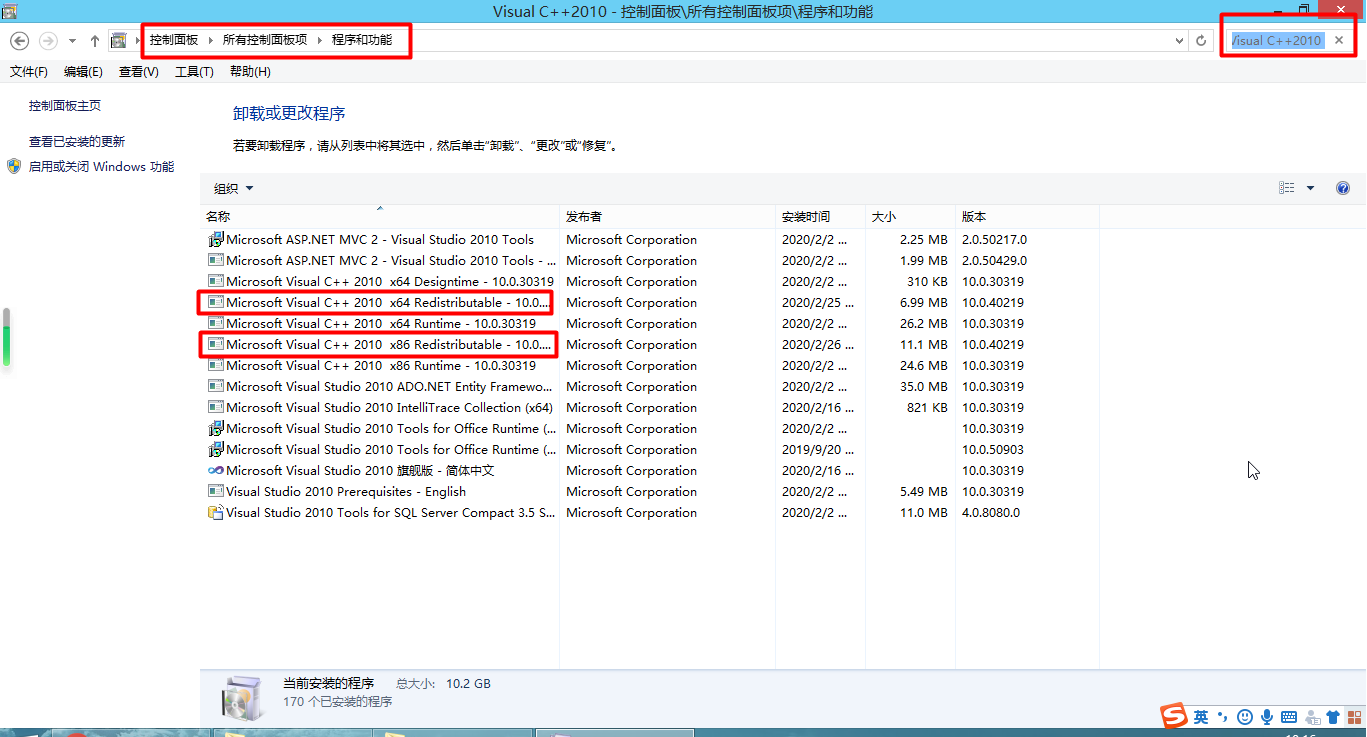Click the 2019/9/20 install date cell
1367x737 pixels.
tap(818, 450)
